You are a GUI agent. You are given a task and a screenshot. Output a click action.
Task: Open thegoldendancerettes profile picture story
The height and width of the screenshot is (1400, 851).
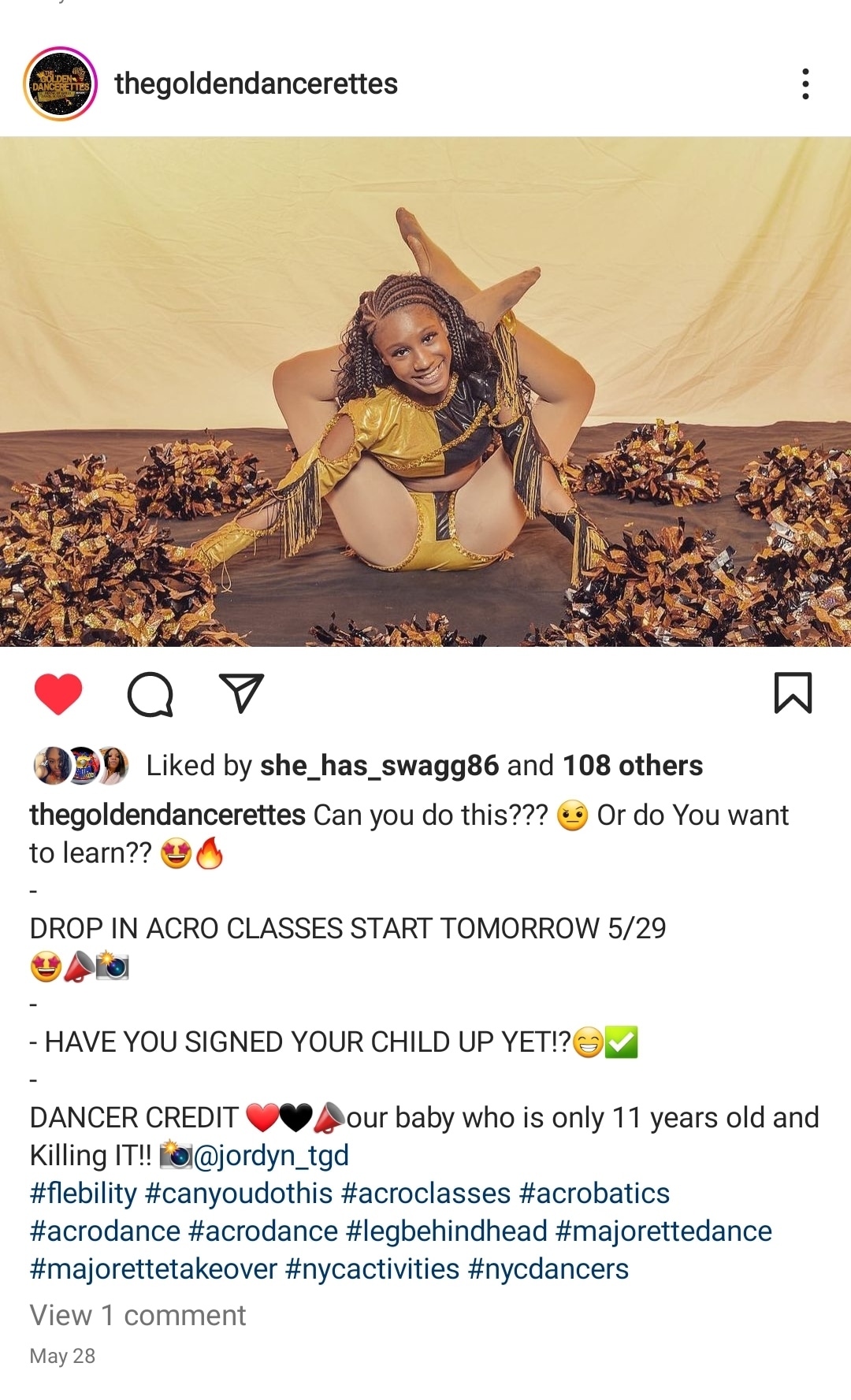coord(61,84)
